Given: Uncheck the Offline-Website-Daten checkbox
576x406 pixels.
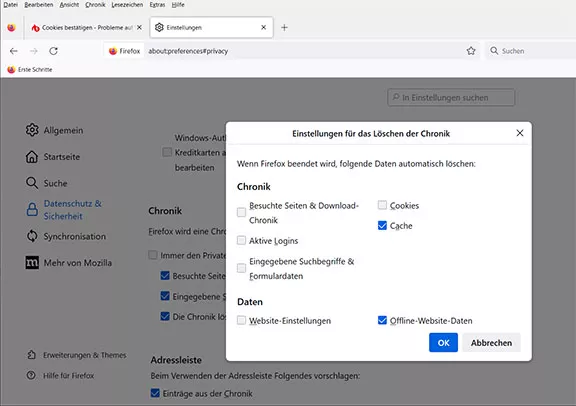Looking at the screenshot, I should coord(382,320).
